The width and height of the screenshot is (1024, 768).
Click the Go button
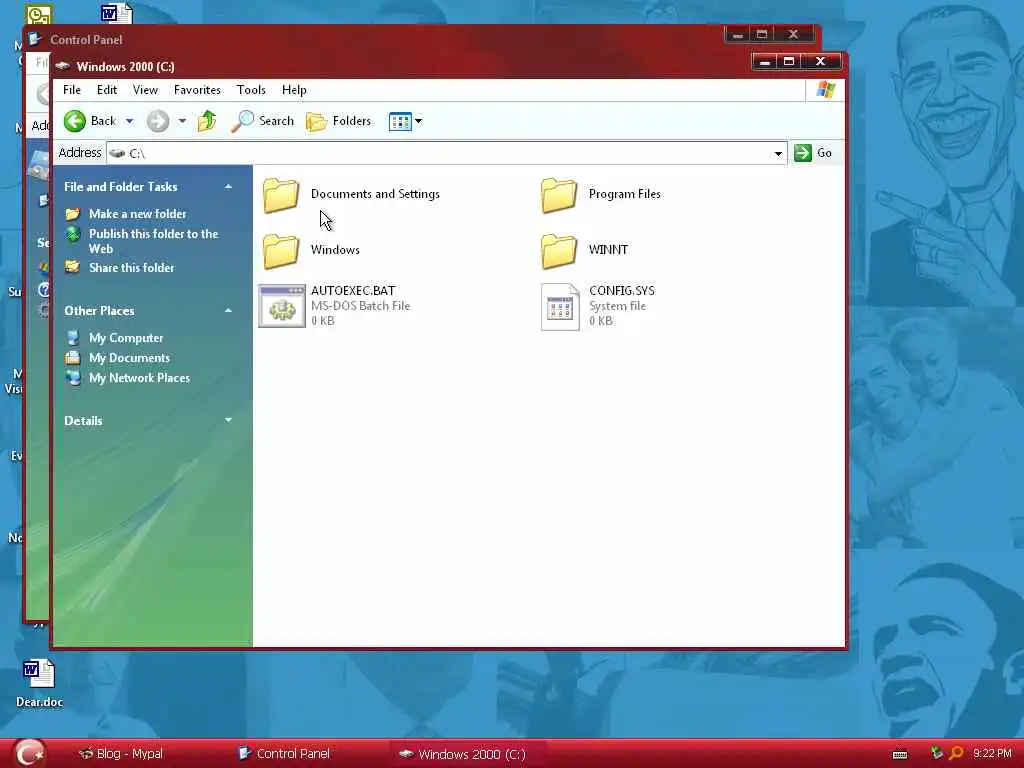click(x=813, y=153)
